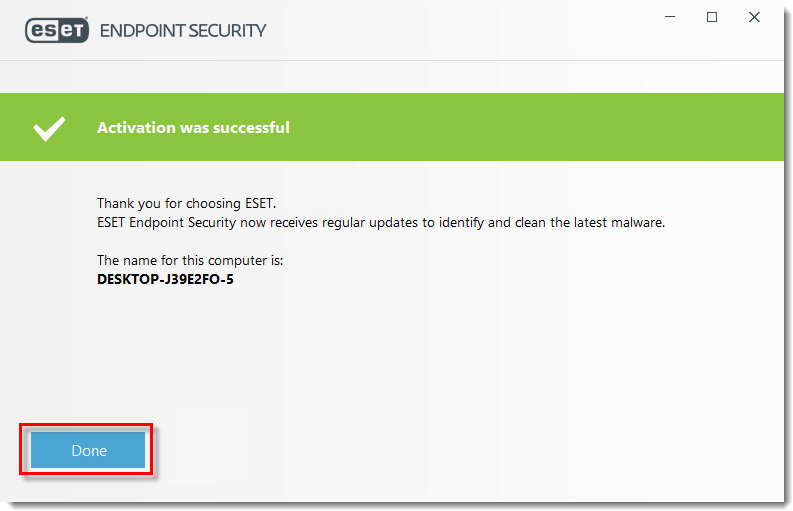Click the "eset" lettering inside the logo
This screenshot has height=511, width=793.
57,30
